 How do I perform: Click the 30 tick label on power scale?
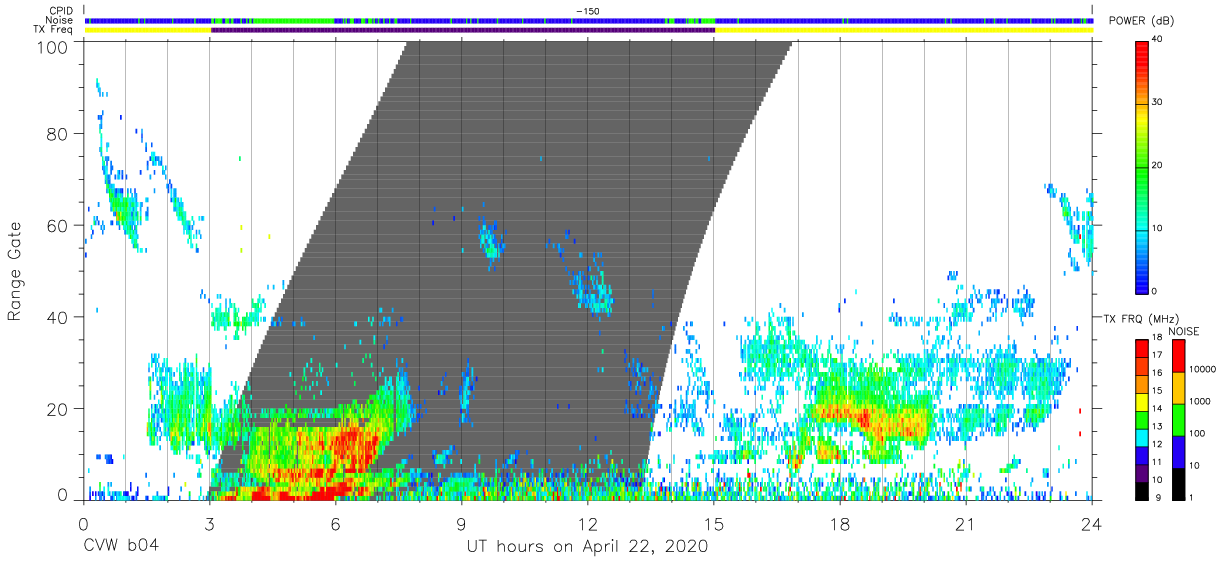coord(1158,103)
